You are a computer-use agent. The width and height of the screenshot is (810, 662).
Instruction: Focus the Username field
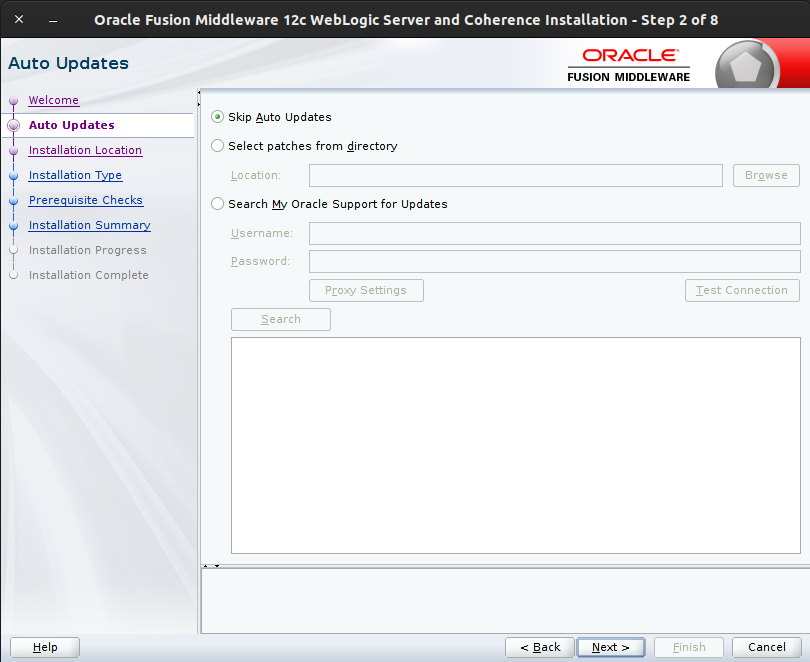point(555,233)
